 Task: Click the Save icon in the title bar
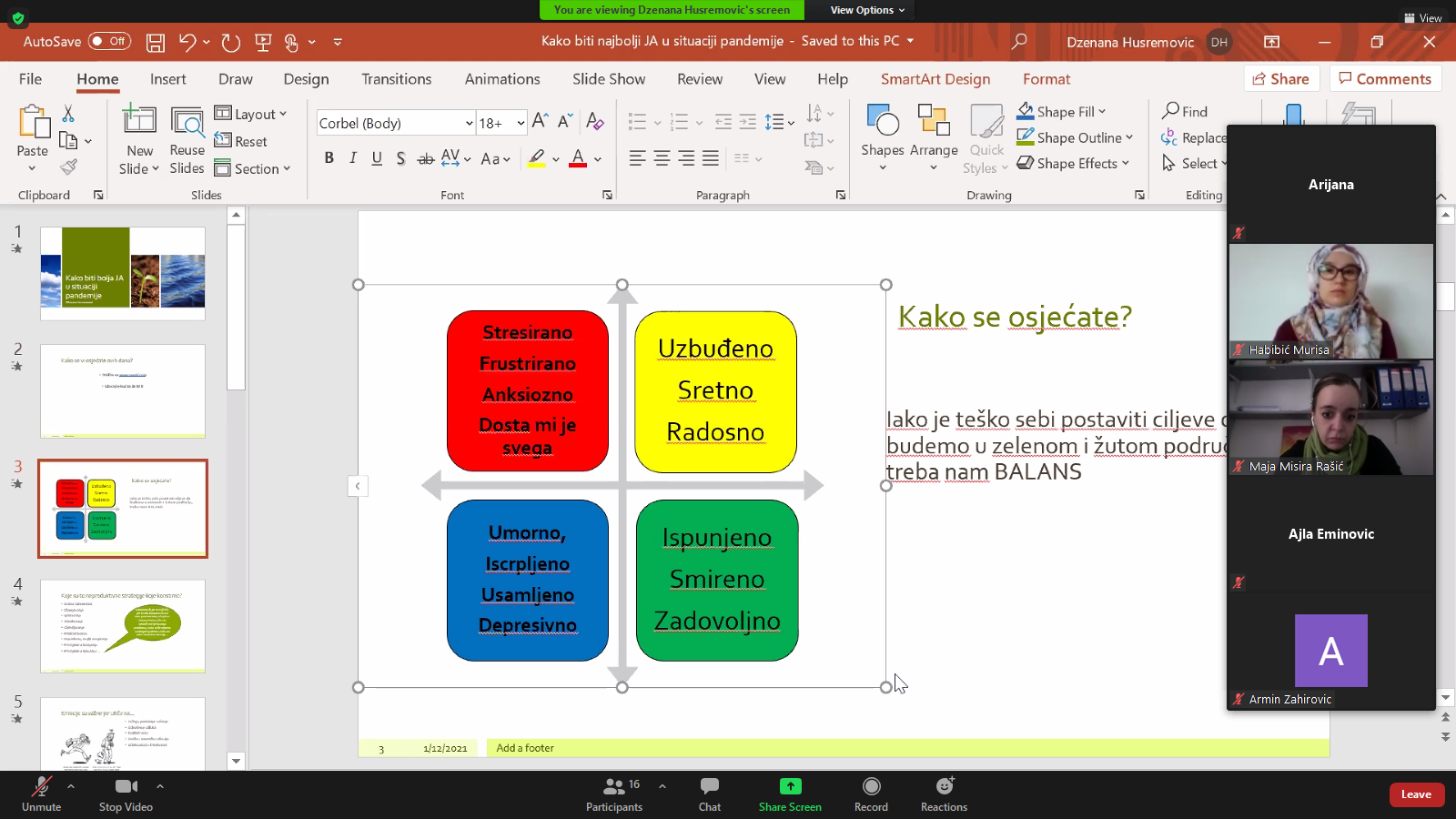point(156,42)
